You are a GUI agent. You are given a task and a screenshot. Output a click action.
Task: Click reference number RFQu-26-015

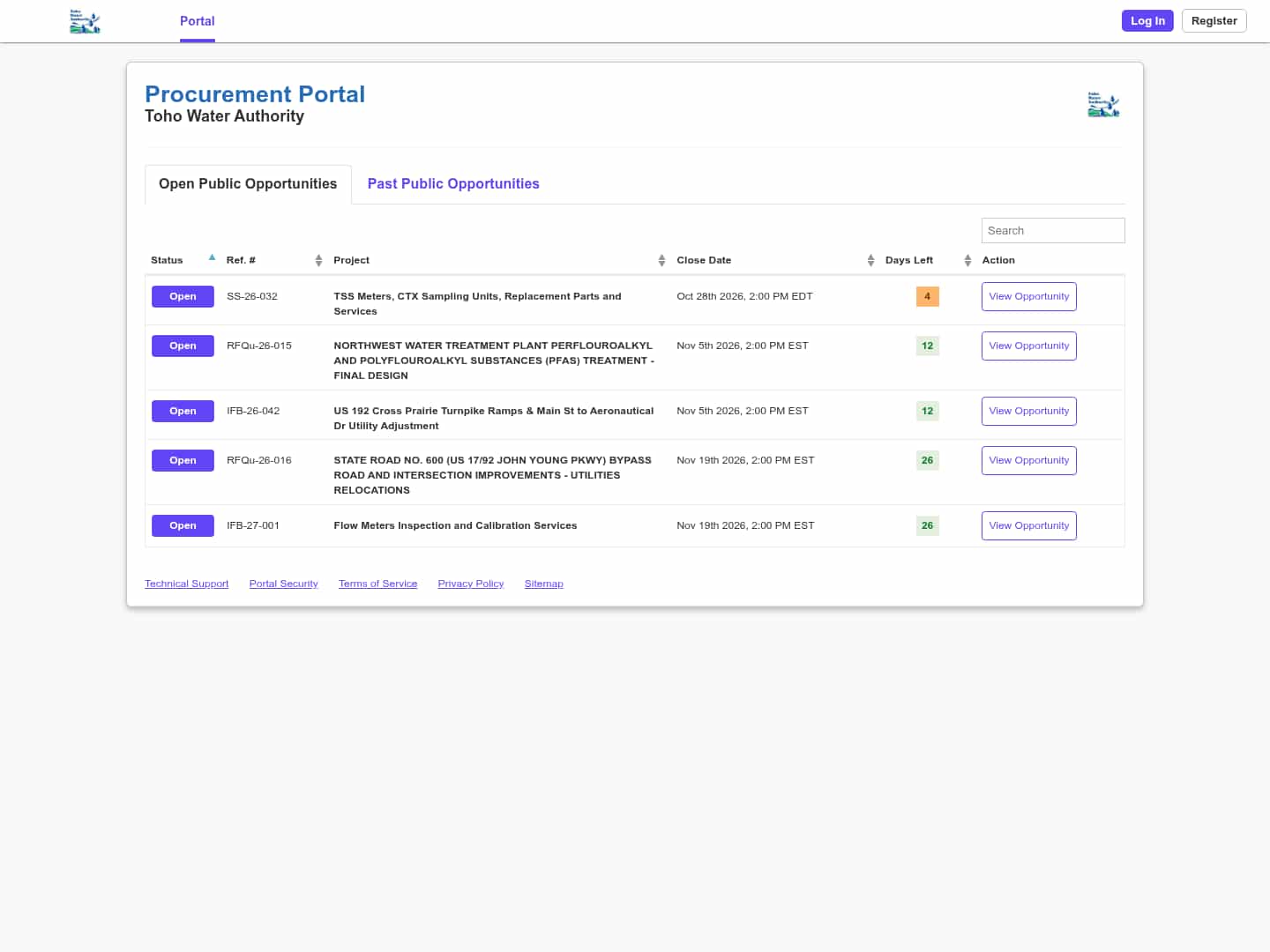(x=259, y=346)
